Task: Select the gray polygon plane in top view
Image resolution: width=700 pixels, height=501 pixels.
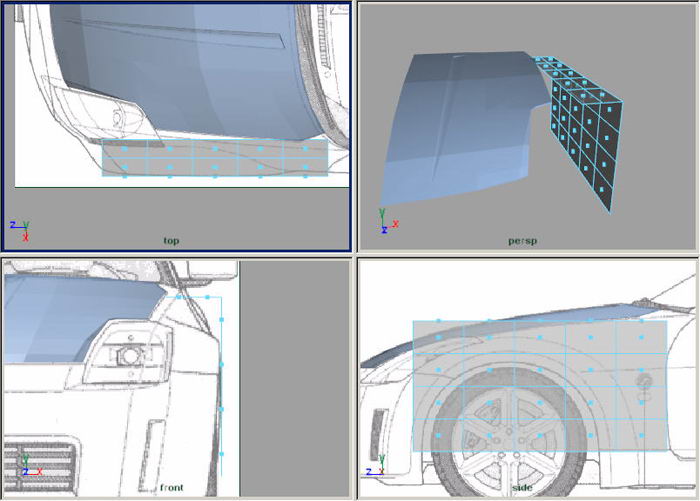Action: [x=215, y=158]
